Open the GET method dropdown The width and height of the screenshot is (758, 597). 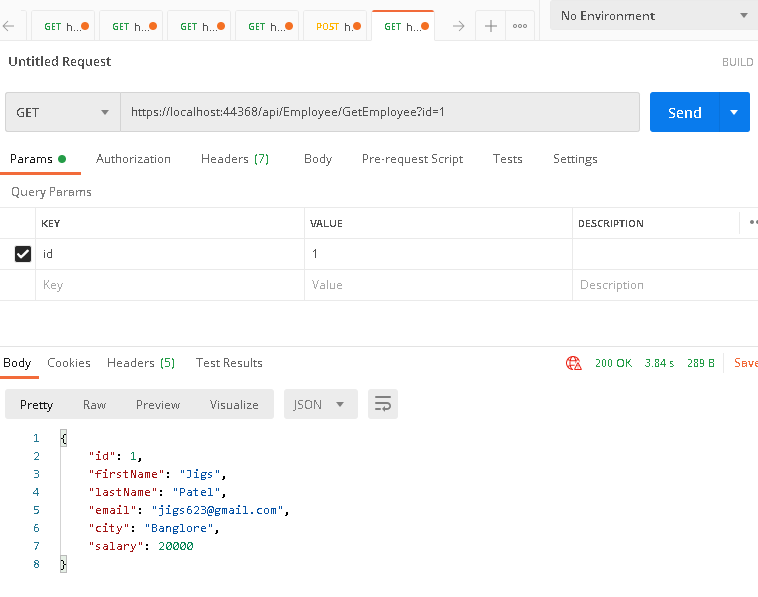pos(63,112)
